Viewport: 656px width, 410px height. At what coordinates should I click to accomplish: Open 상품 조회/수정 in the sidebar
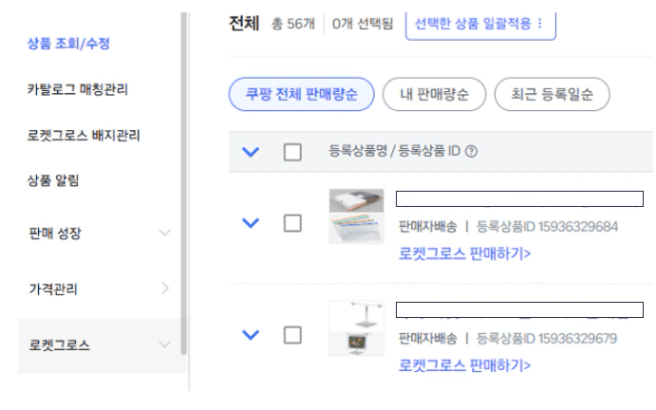(x=66, y=45)
